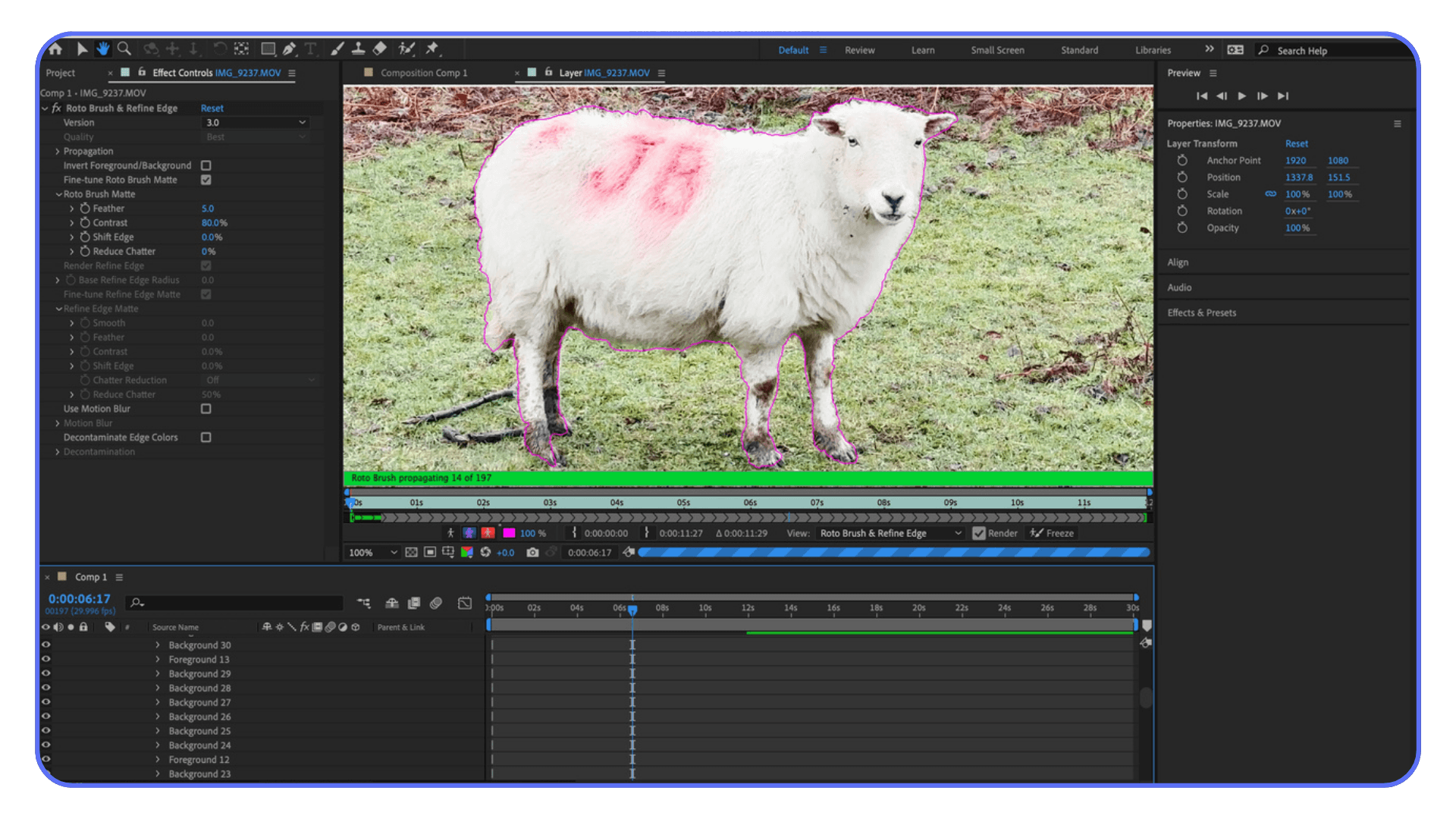Enable Invert Foreground/Background checkbox
This screenshot has height=819, width=1456.
206,165
